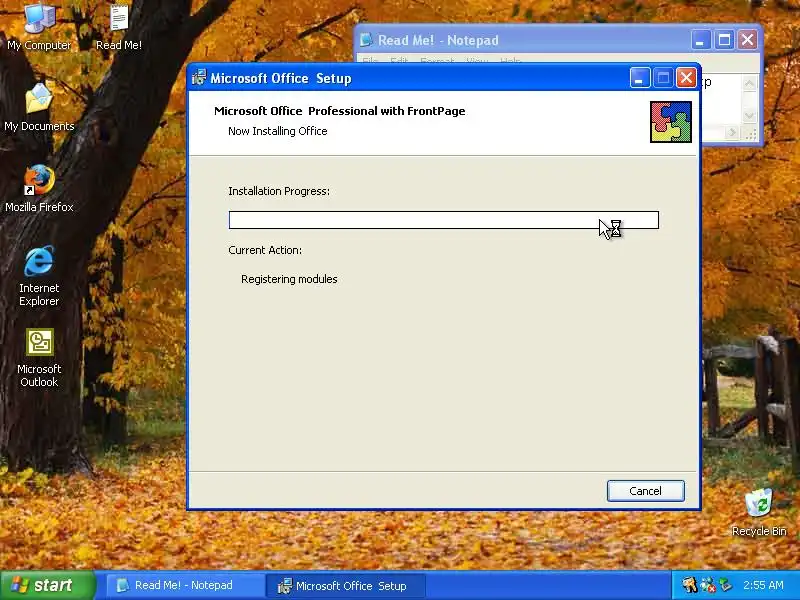Select the Microsoft Outlook desktop icon
The width and height of the screenshot is (800, 600).
(x=39, y=357)
